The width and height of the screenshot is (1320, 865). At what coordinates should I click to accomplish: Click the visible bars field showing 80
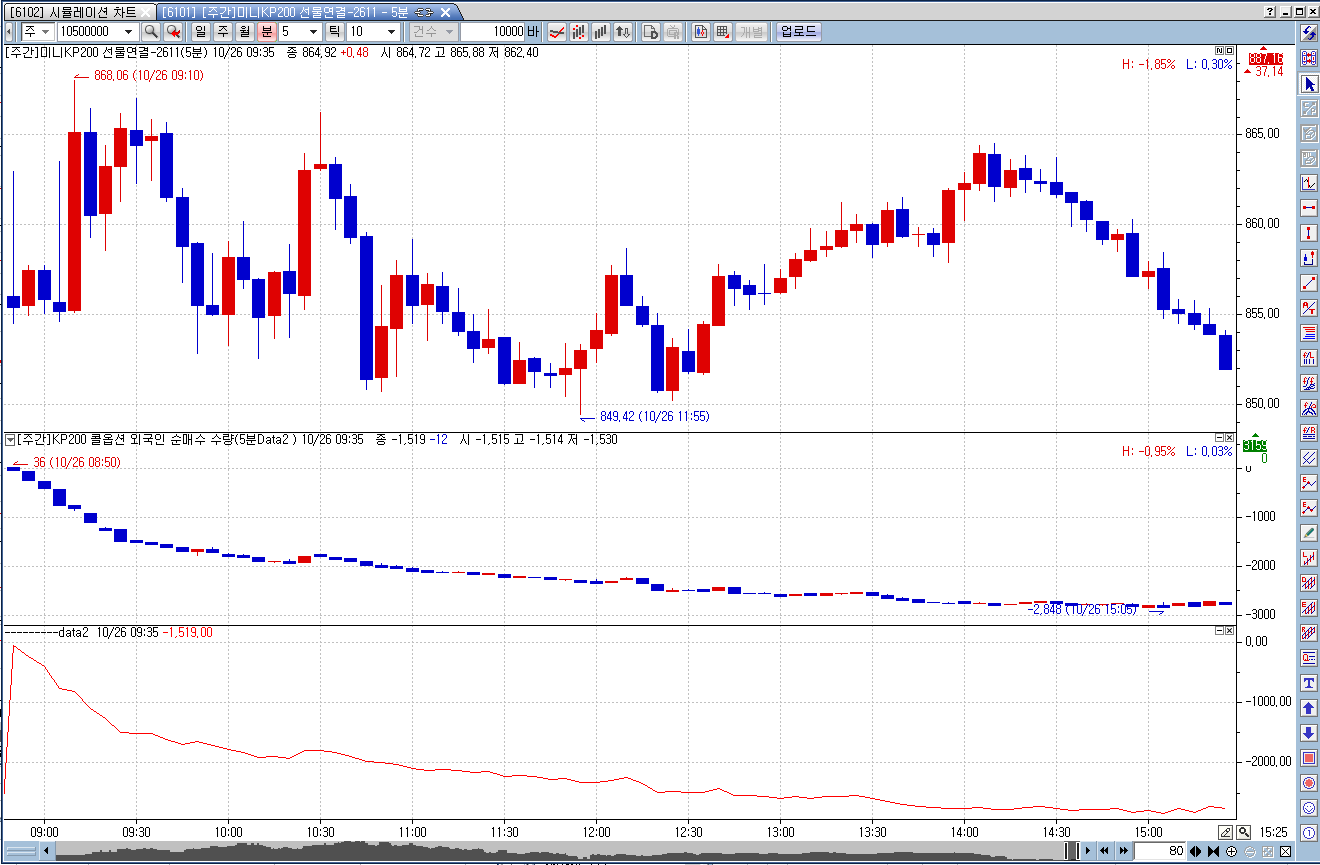[1160, 852]
